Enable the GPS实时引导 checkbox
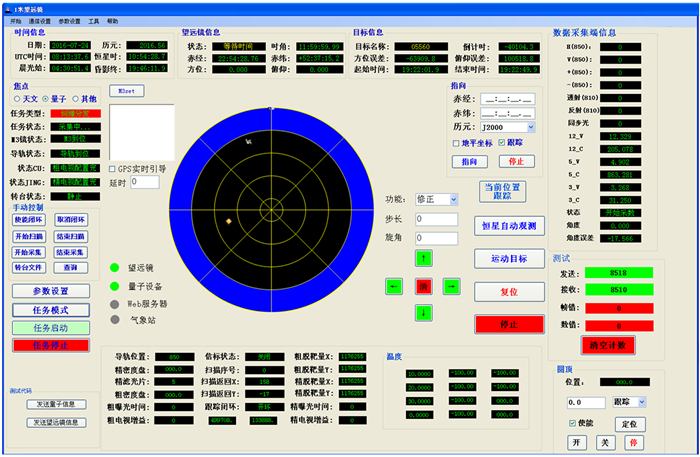Image resolution: width=700 pixels, height=457 pixels. pyautogui.click(x=113, y=169)
